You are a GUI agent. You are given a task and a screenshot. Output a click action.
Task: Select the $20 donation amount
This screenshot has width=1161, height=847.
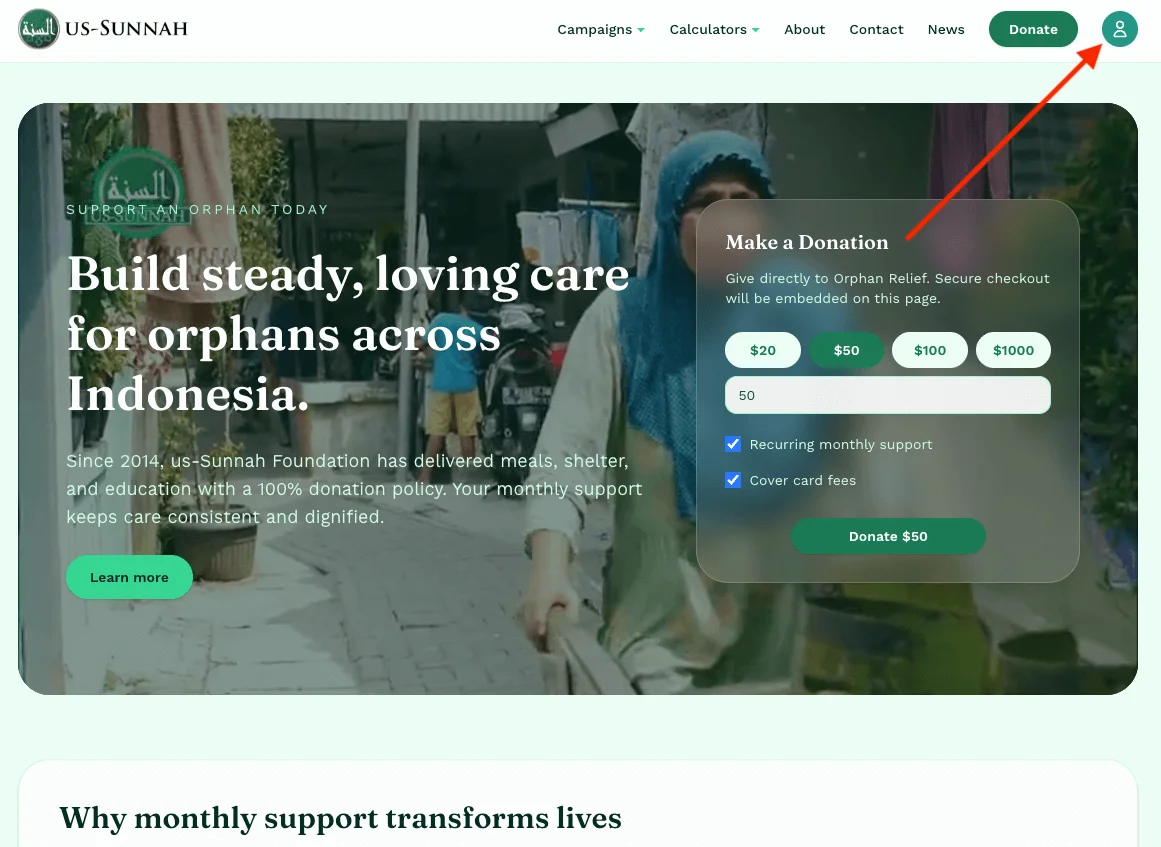coord(763,350)
